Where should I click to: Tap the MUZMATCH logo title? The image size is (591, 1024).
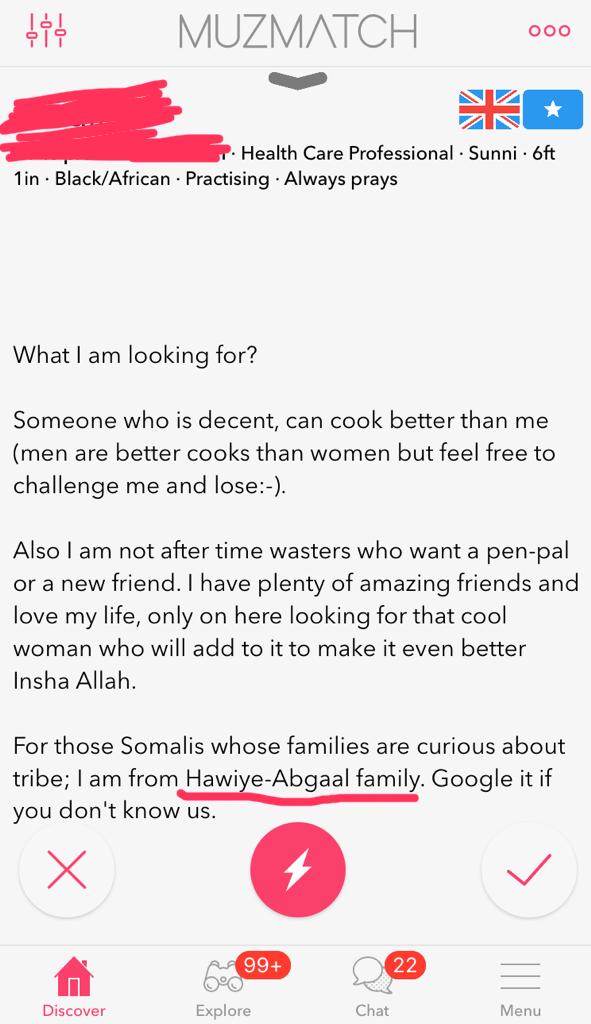tap(298, 31)
